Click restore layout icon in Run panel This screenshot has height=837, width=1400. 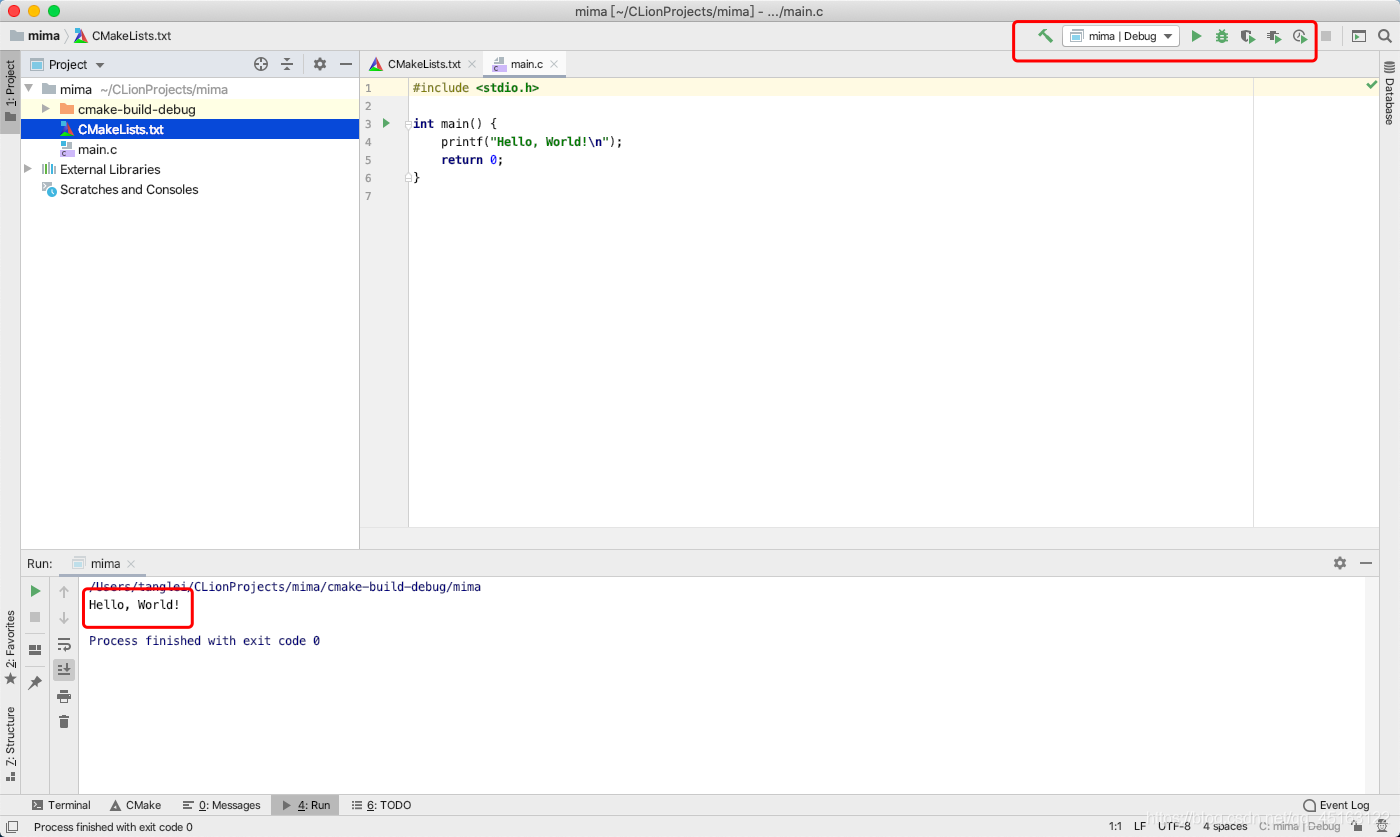[x=35, y=650]
